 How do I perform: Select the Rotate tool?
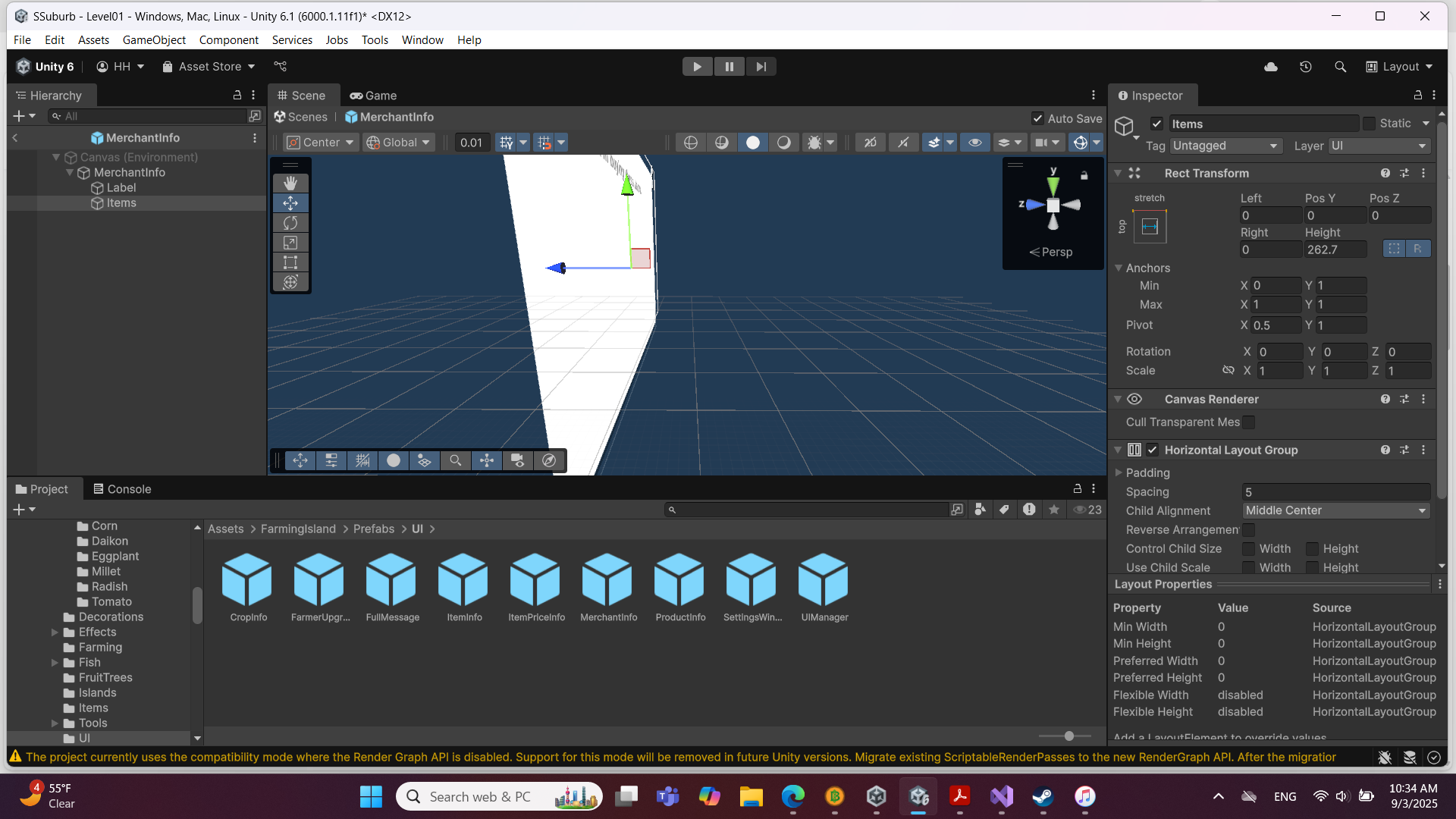tap(290, 223)
